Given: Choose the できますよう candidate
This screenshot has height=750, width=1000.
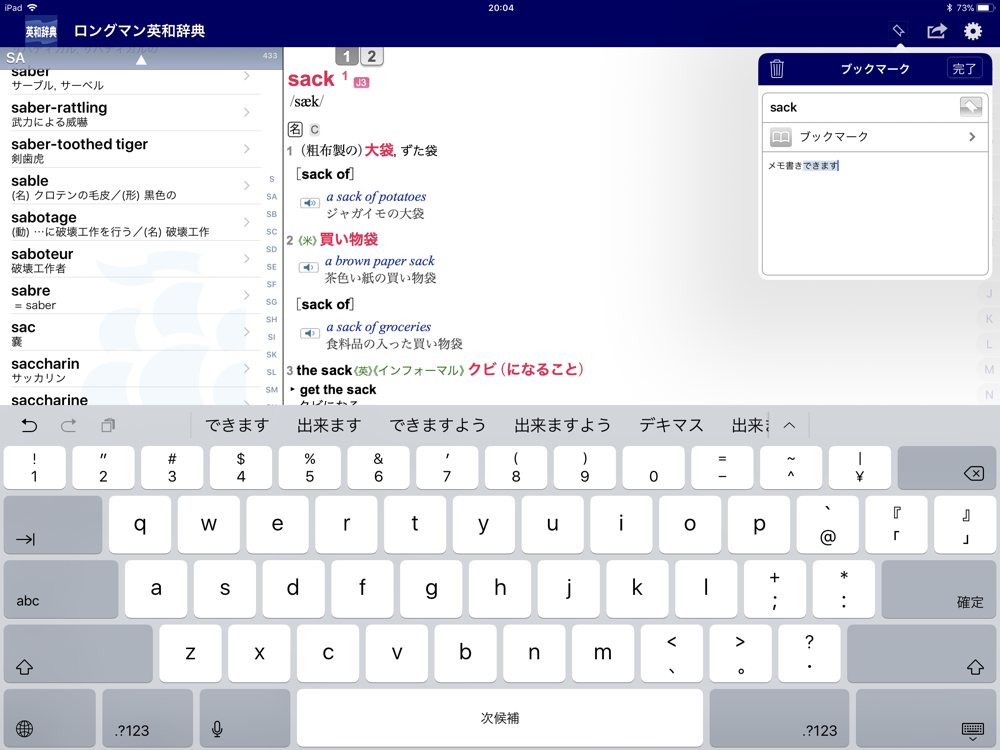Looking at the screenshot, I should point(438,425).
